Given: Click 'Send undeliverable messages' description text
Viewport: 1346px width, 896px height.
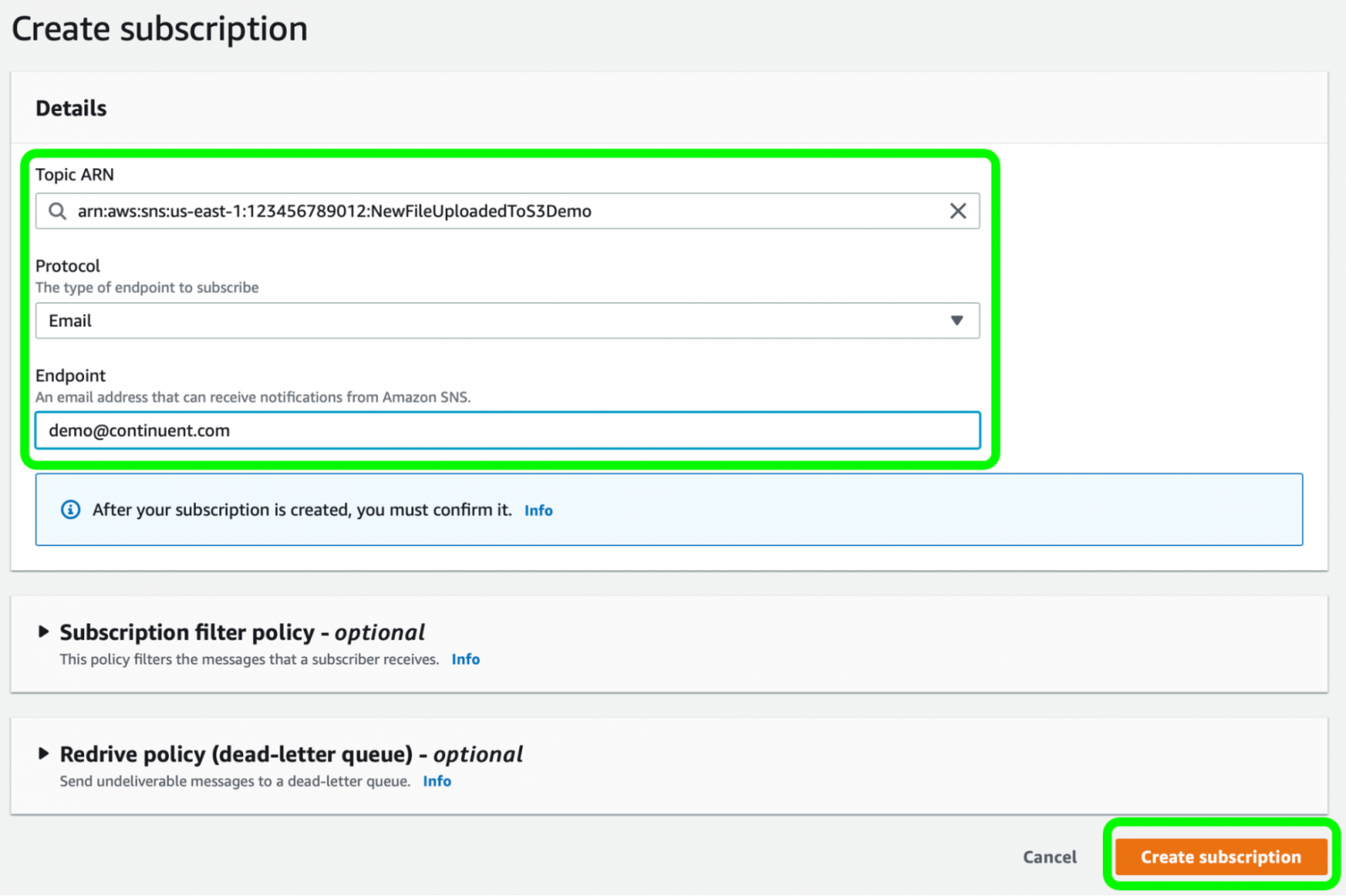Looking at the screenshot, I should pyautogui.click(x=235, y=782).
